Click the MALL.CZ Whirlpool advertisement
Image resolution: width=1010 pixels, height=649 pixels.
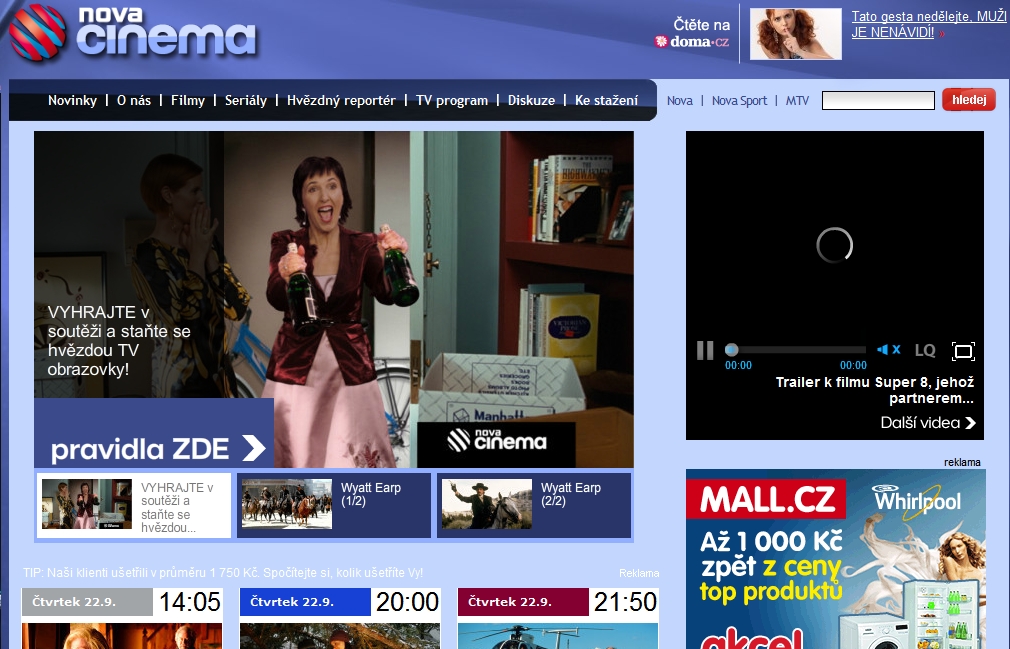(835, 560)
